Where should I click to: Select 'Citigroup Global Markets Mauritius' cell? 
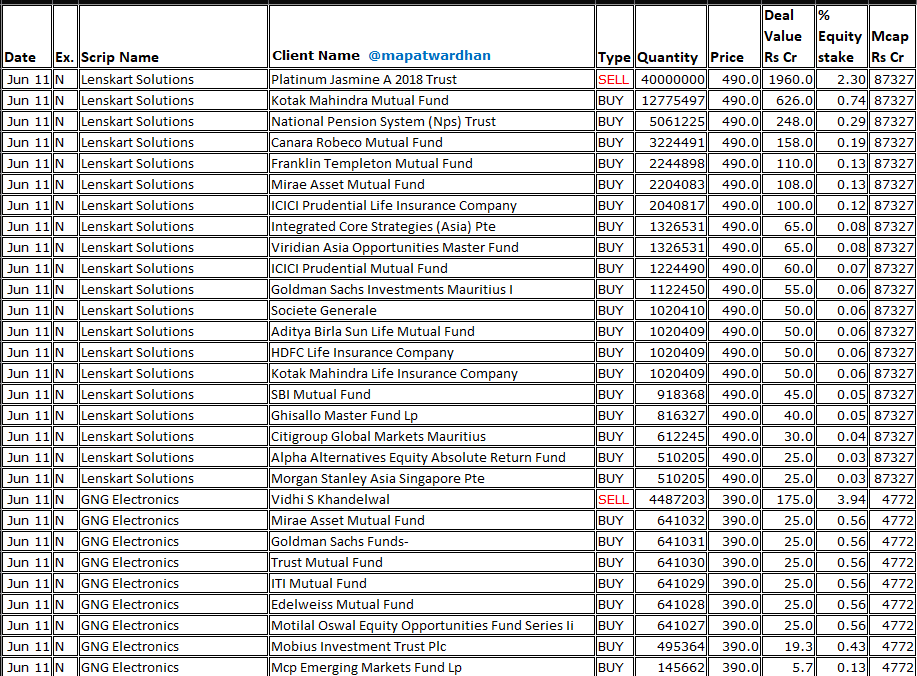coord(432,437)
